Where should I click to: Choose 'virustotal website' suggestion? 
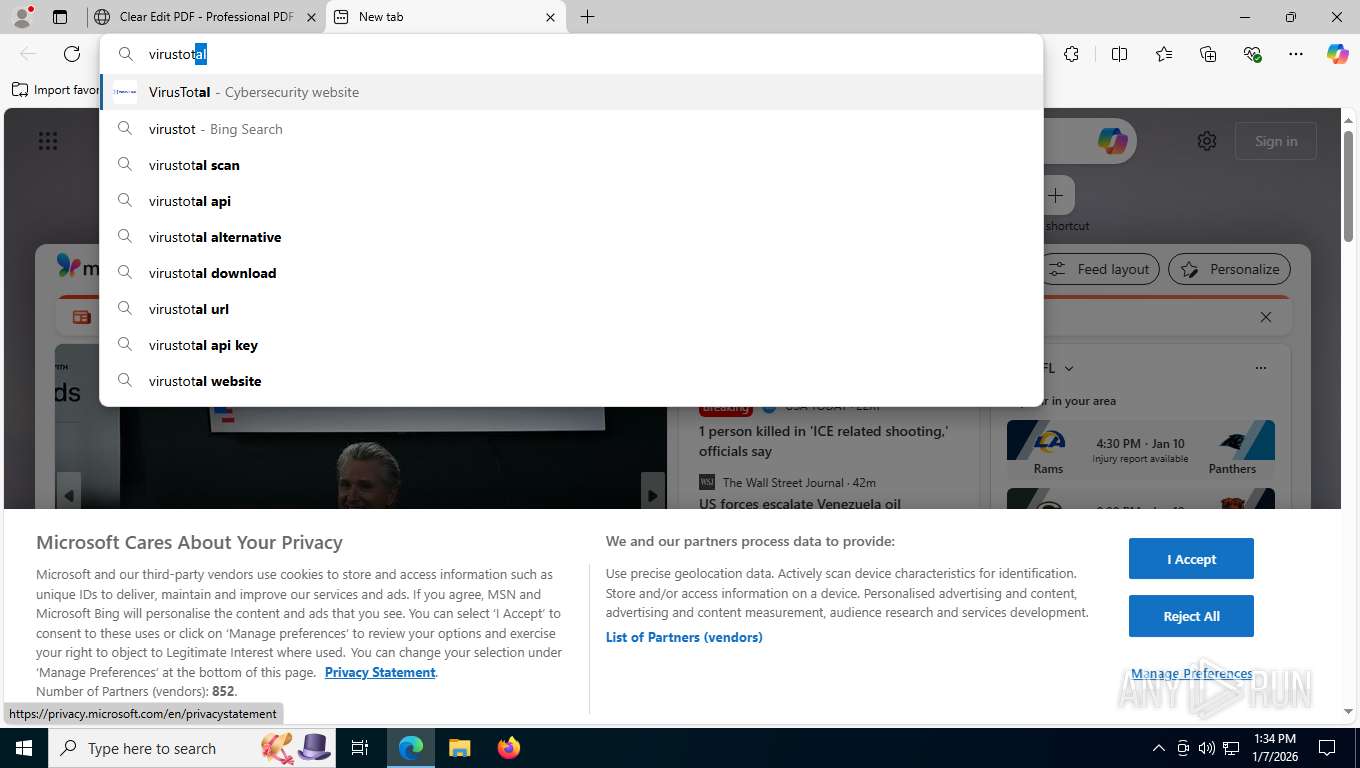click(x=571, y=381)
